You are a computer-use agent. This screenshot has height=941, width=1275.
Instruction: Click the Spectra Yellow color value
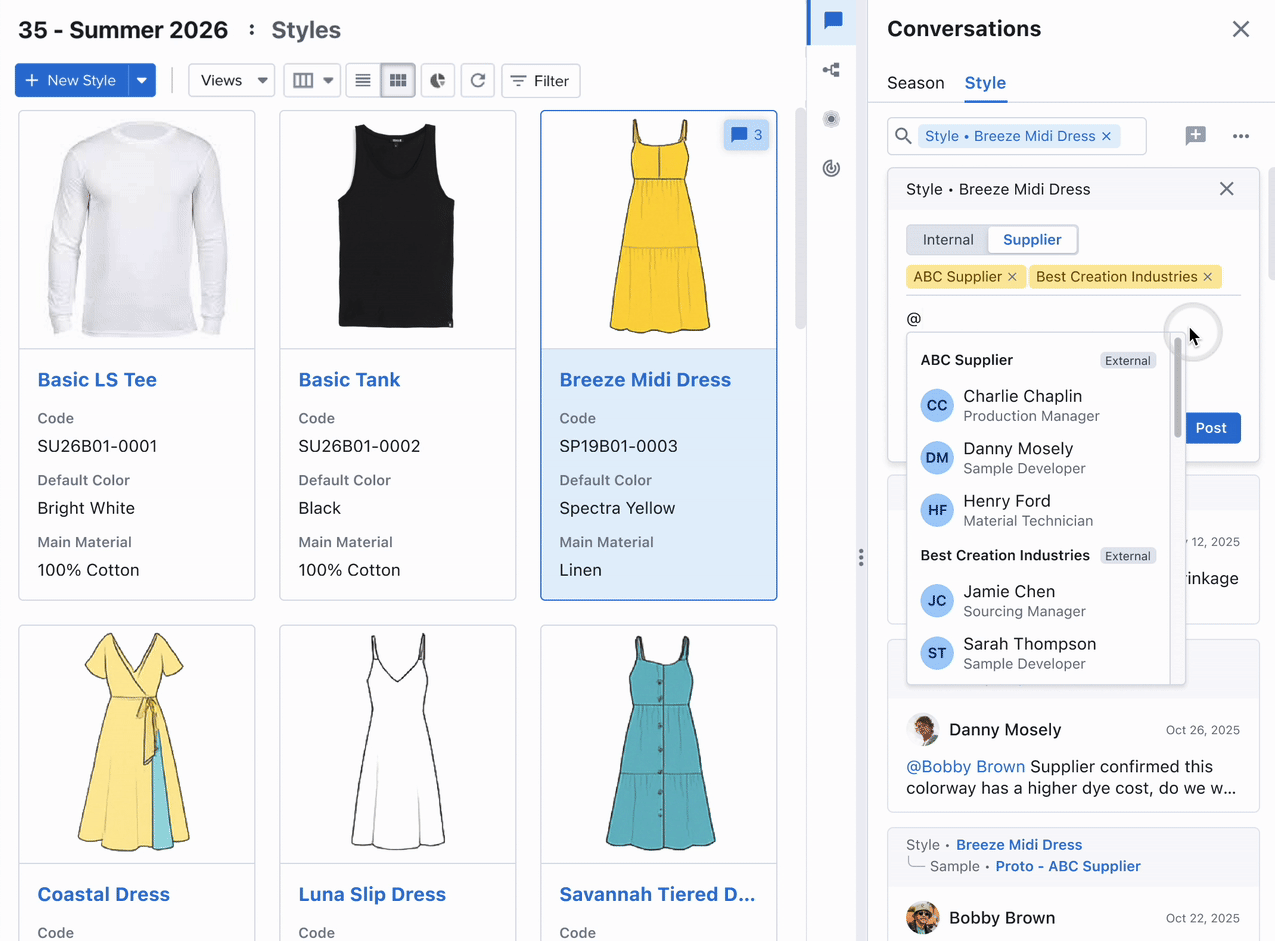pos(617,508)
